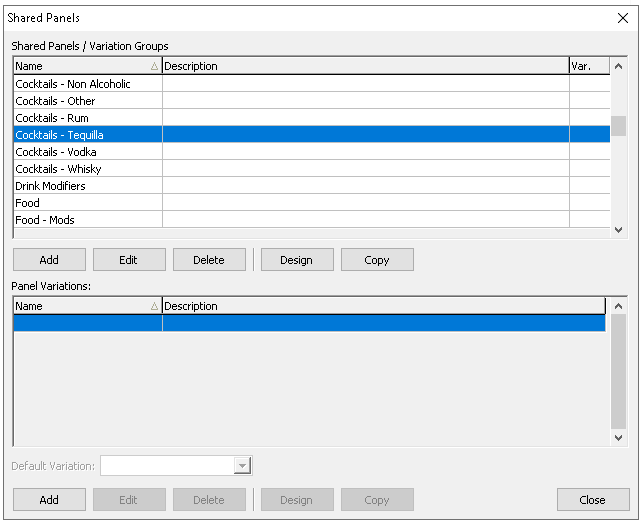Click Edit button for selected shared panel
The image size is (641, 522).
[x=129, y=260]
